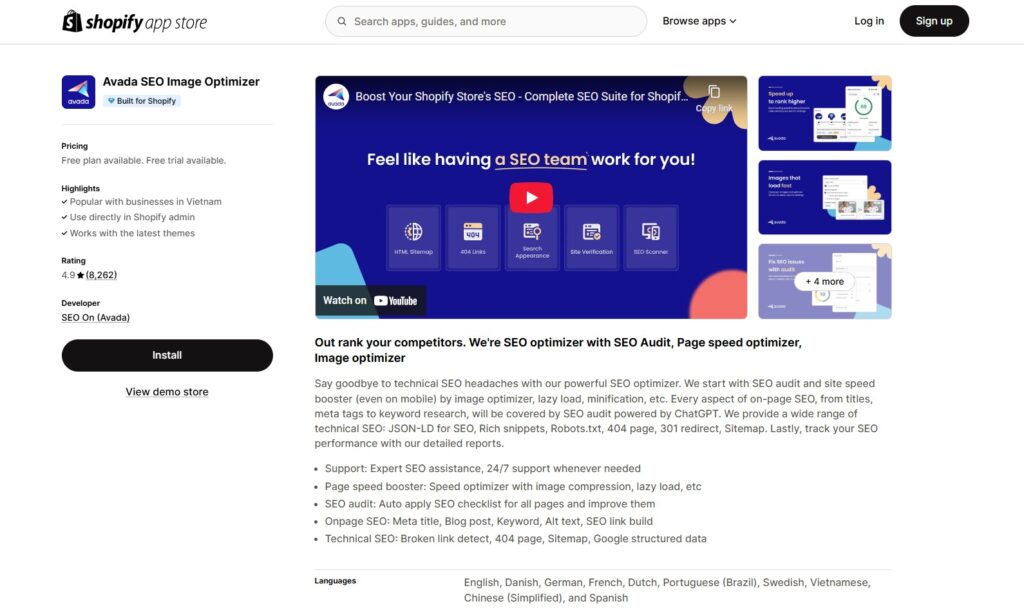1024x615 pixels.
Task: Click the 'Out rank your competitors' headline
Action: click(558, 350)
